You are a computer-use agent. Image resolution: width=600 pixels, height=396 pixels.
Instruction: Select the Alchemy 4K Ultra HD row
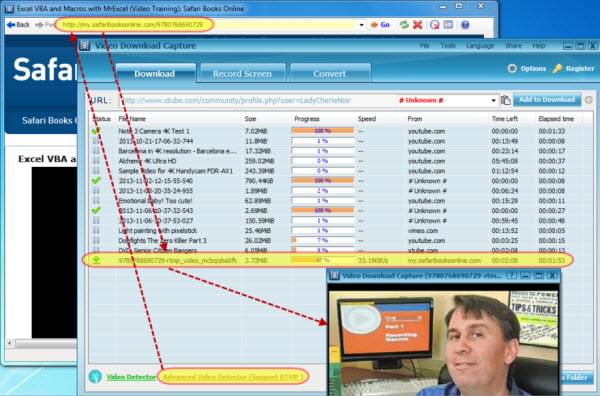335,161
